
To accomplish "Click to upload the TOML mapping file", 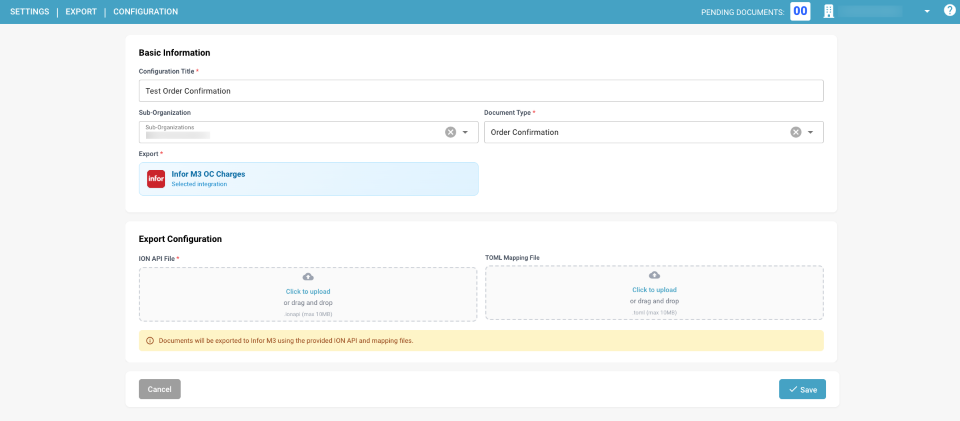I will (x=654, y=290).
